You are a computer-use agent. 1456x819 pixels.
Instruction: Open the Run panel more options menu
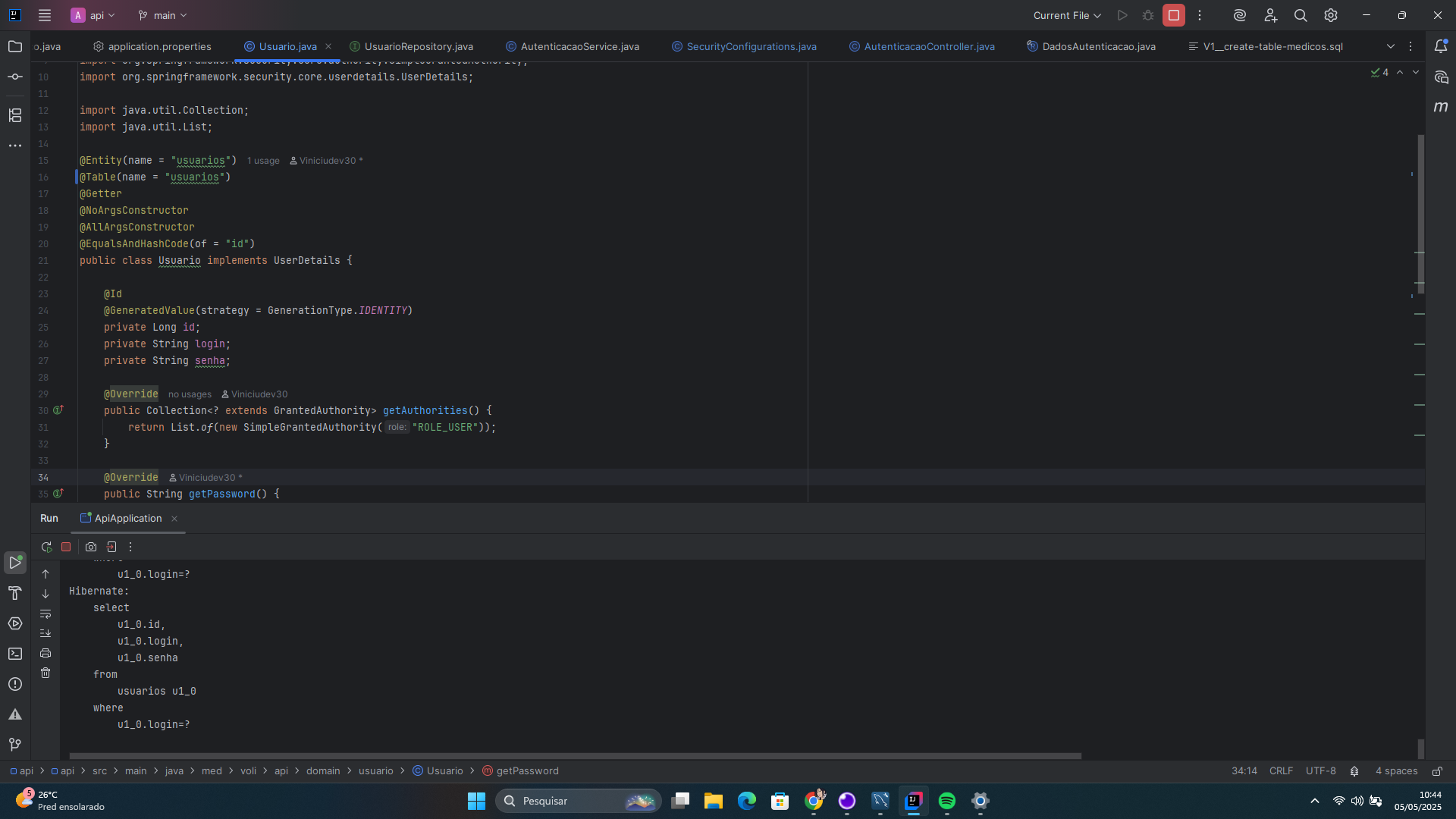(x=130, y=547)
